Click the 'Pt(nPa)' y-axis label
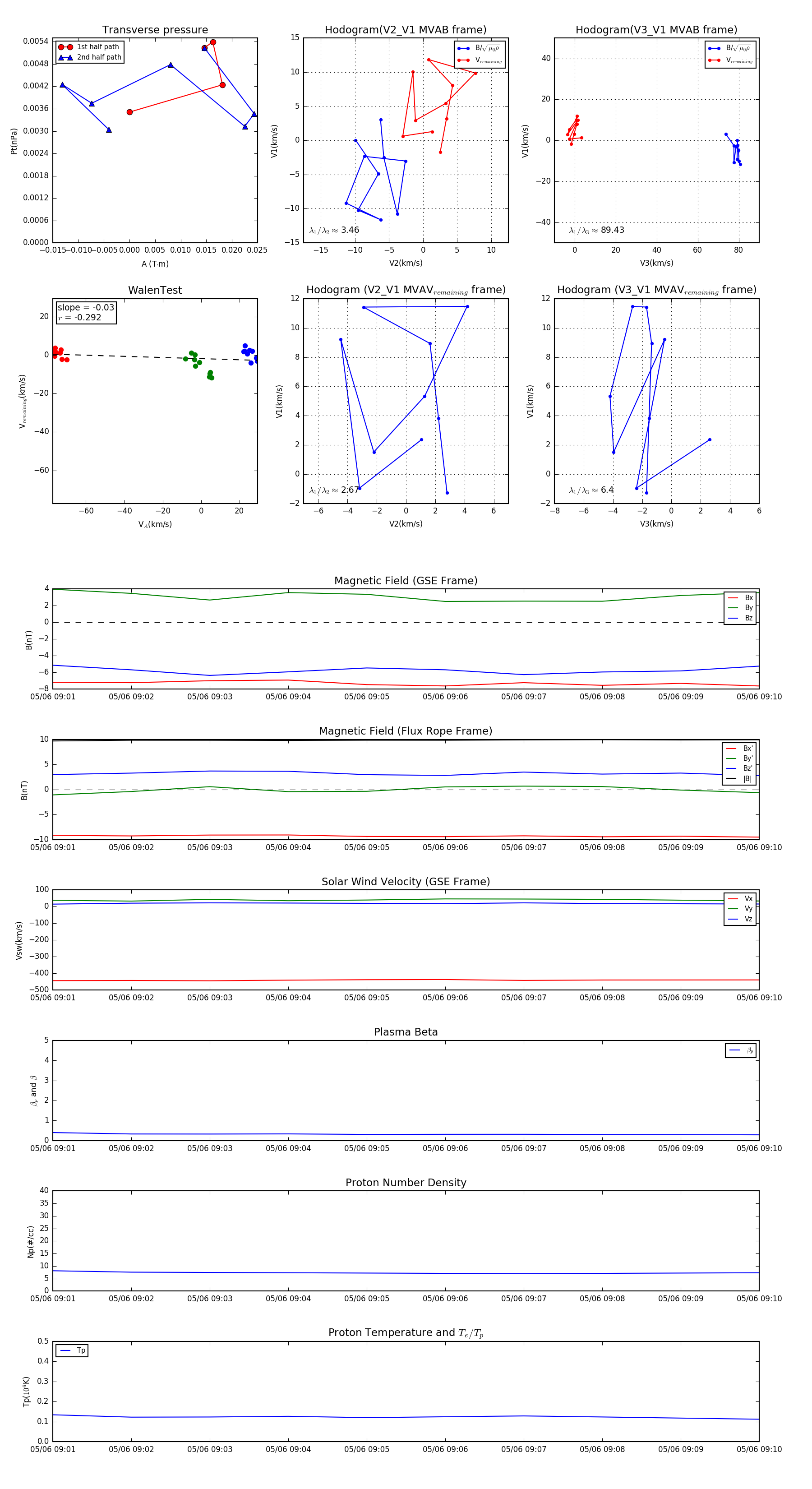 pos(14,140)
